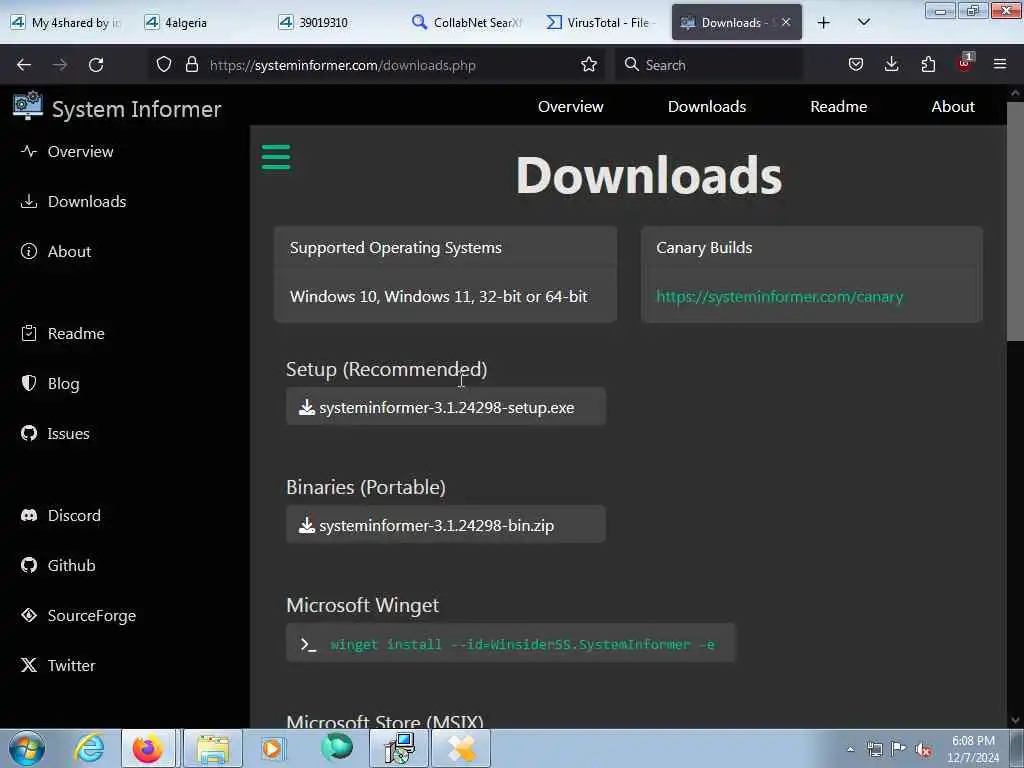Click the Firefox taskbar icon
1024x768 pixels.
click(148, 748)
